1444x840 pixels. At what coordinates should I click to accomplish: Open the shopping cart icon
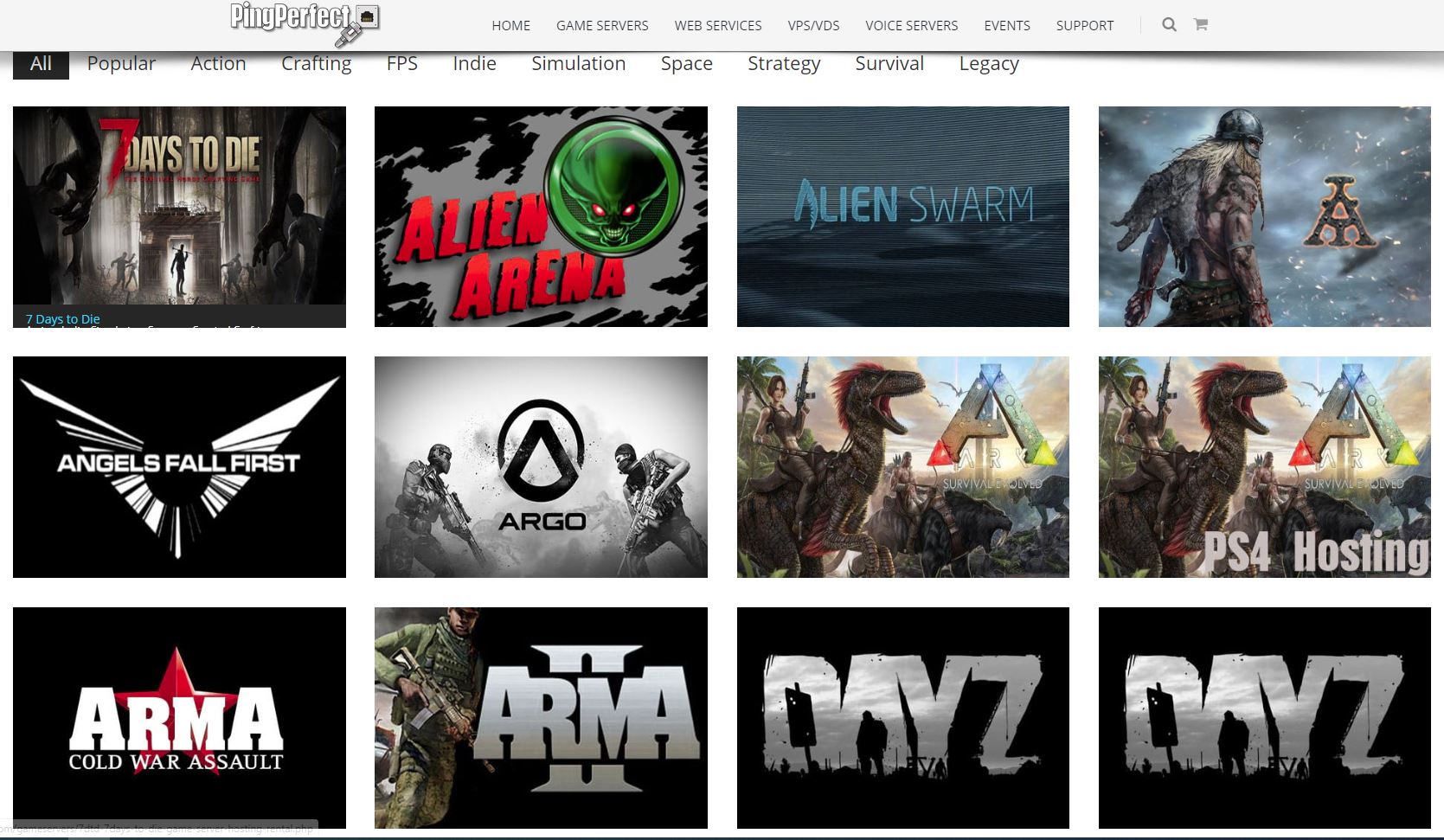(1200, 24)
